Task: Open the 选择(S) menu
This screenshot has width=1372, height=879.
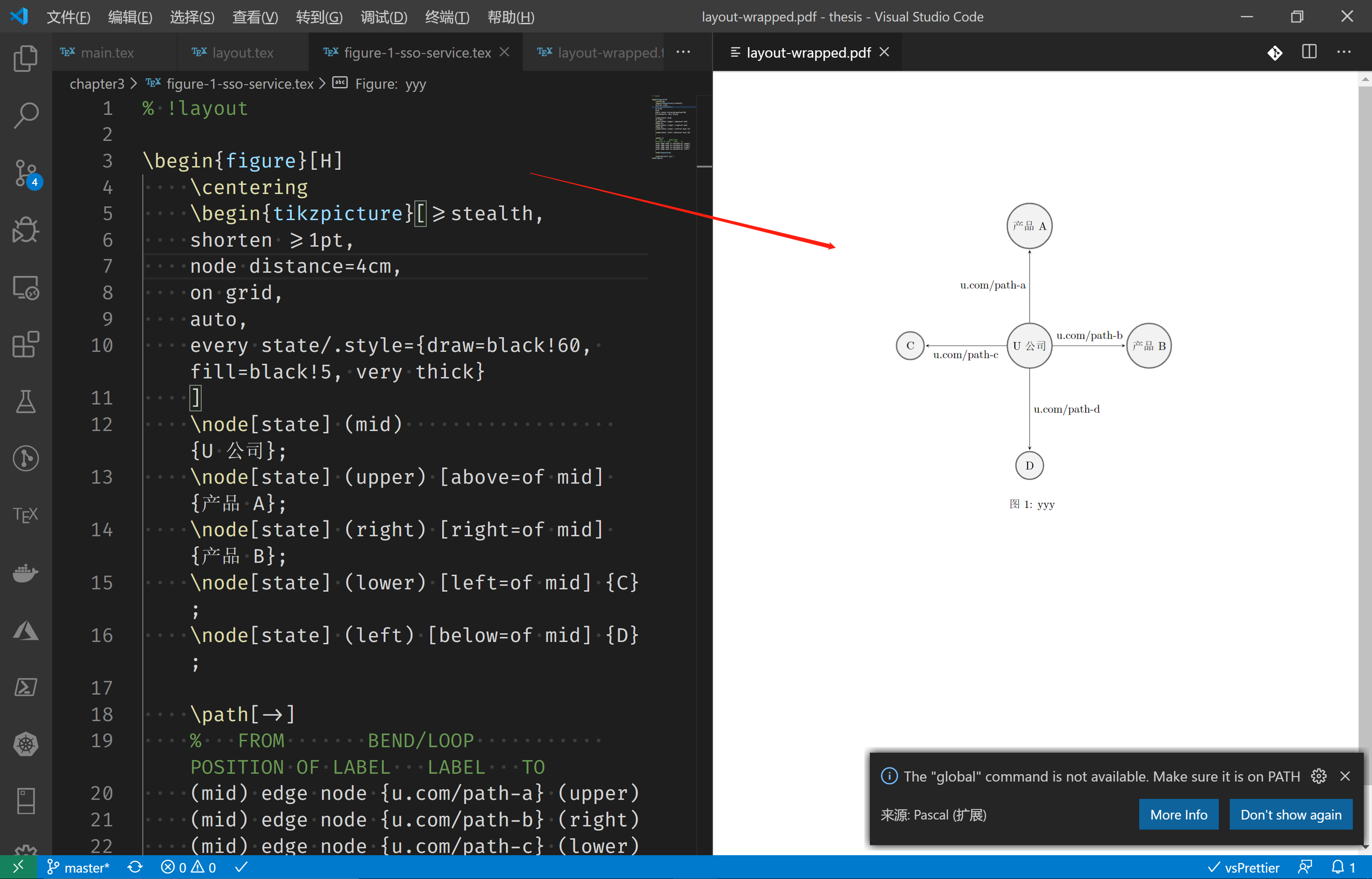Action: point(192,17)
